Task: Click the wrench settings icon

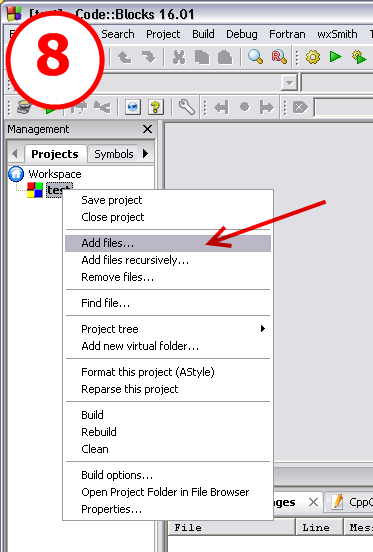Action: tap(187, 107)
